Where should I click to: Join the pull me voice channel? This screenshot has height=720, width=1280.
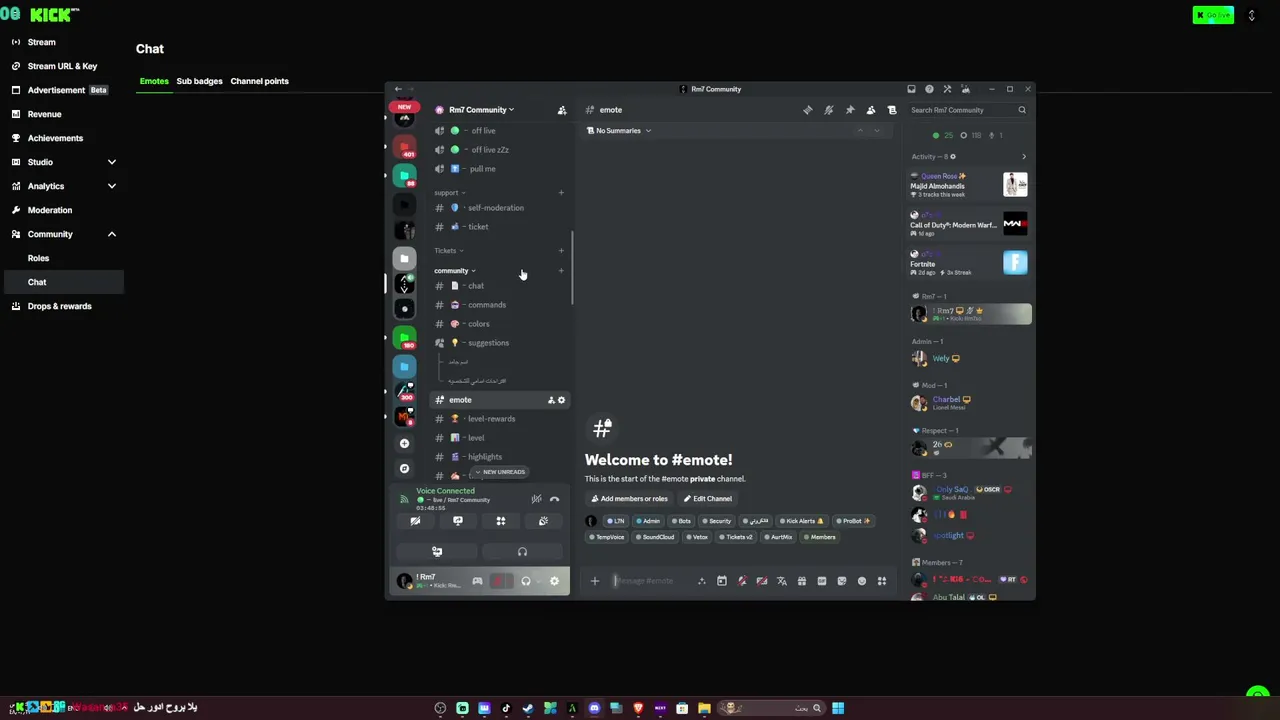500,169
